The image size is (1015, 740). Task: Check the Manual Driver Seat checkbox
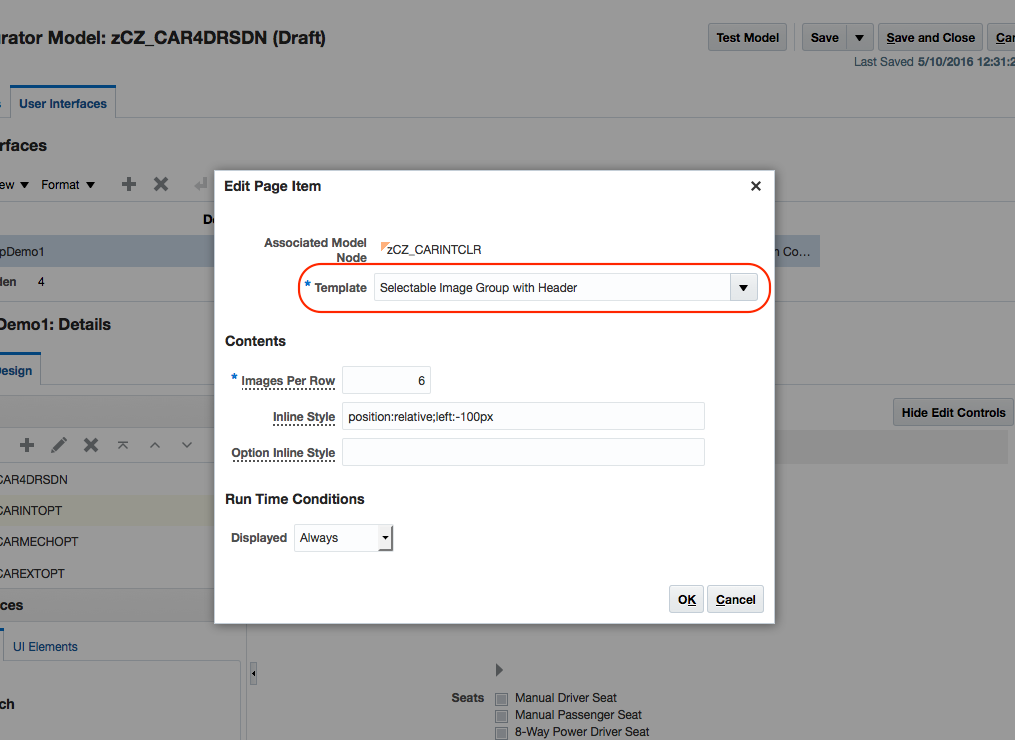click(x=502, y=698)
